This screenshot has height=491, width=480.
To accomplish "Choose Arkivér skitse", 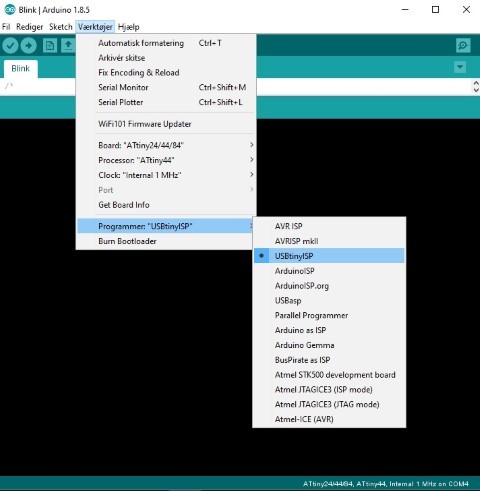I will 166,58.
